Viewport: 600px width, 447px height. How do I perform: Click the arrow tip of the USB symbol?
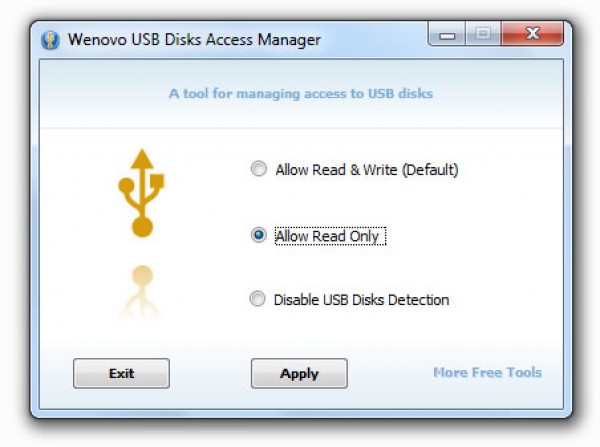point(143,157)
